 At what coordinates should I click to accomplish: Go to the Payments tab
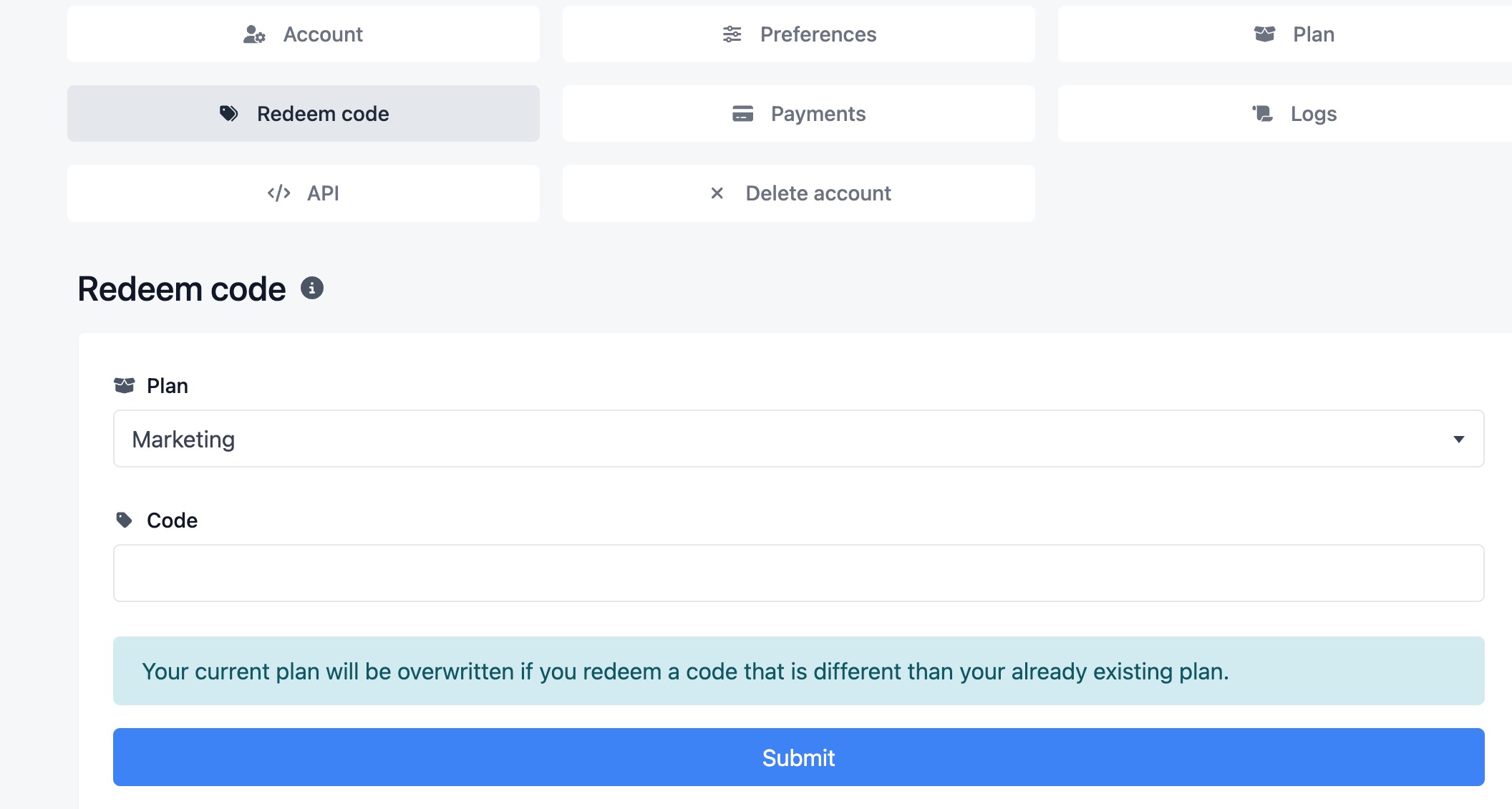pyautogui.click(x=798, y=114)
